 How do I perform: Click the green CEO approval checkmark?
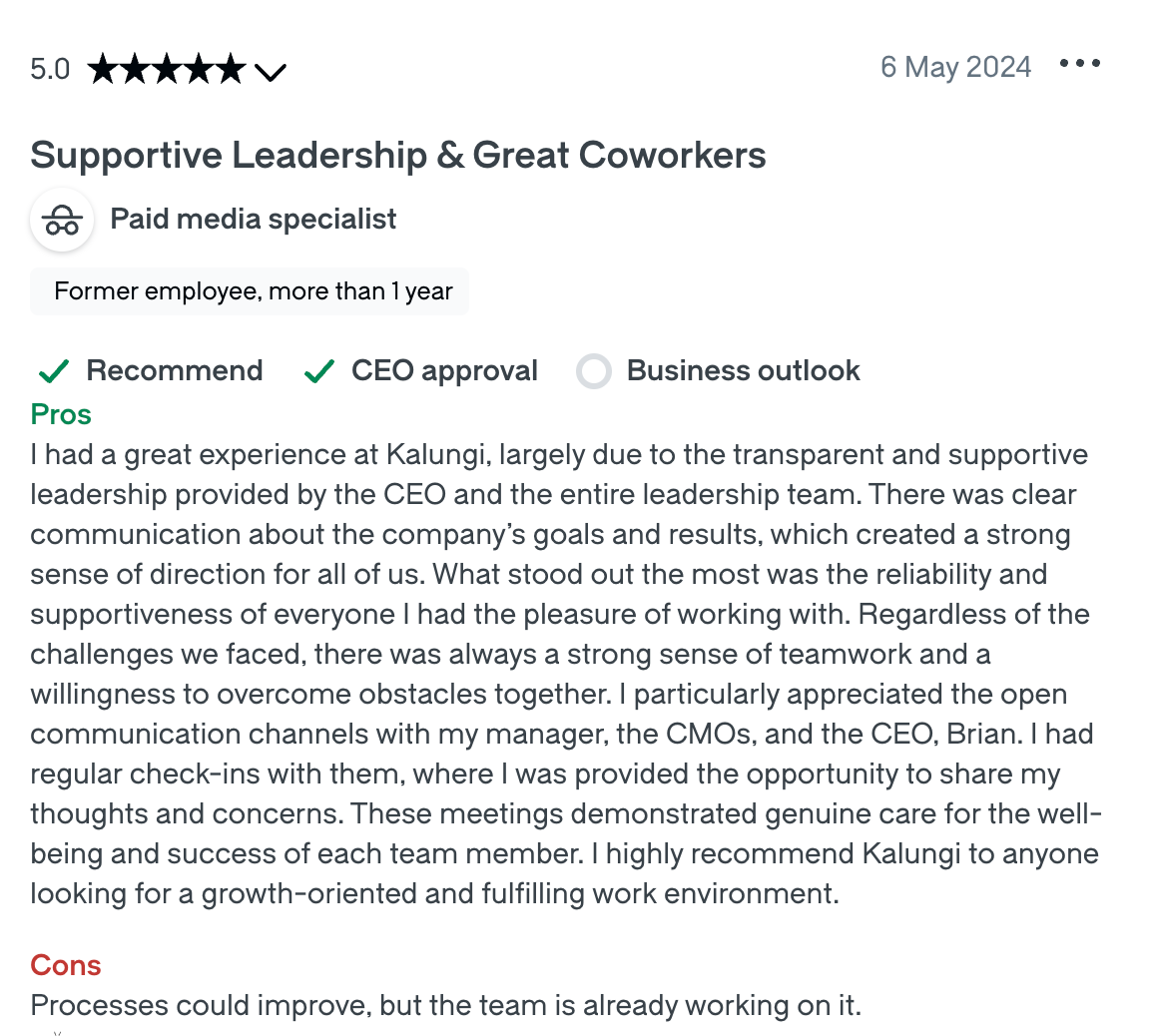coord(318,371)
